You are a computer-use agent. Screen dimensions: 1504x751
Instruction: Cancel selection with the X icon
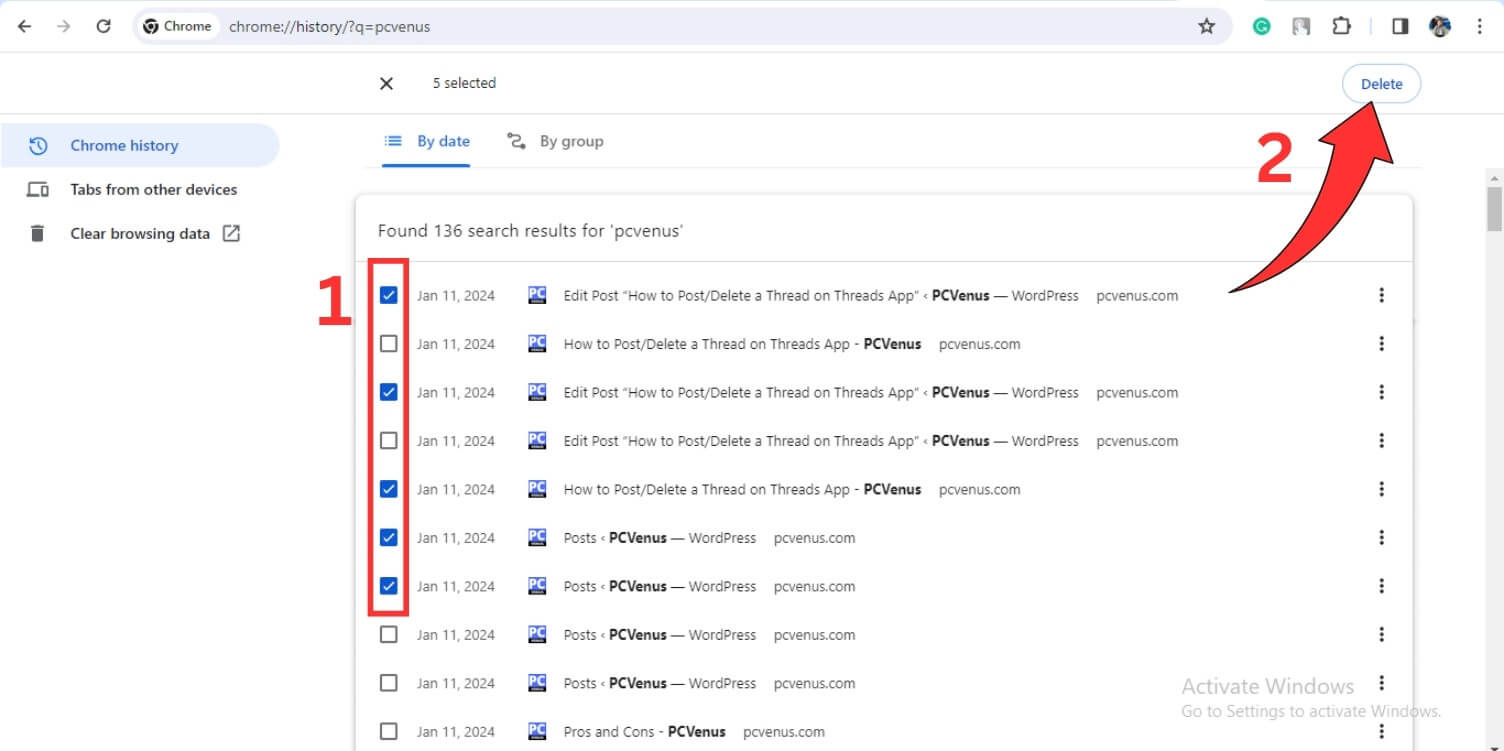(387, 84)
